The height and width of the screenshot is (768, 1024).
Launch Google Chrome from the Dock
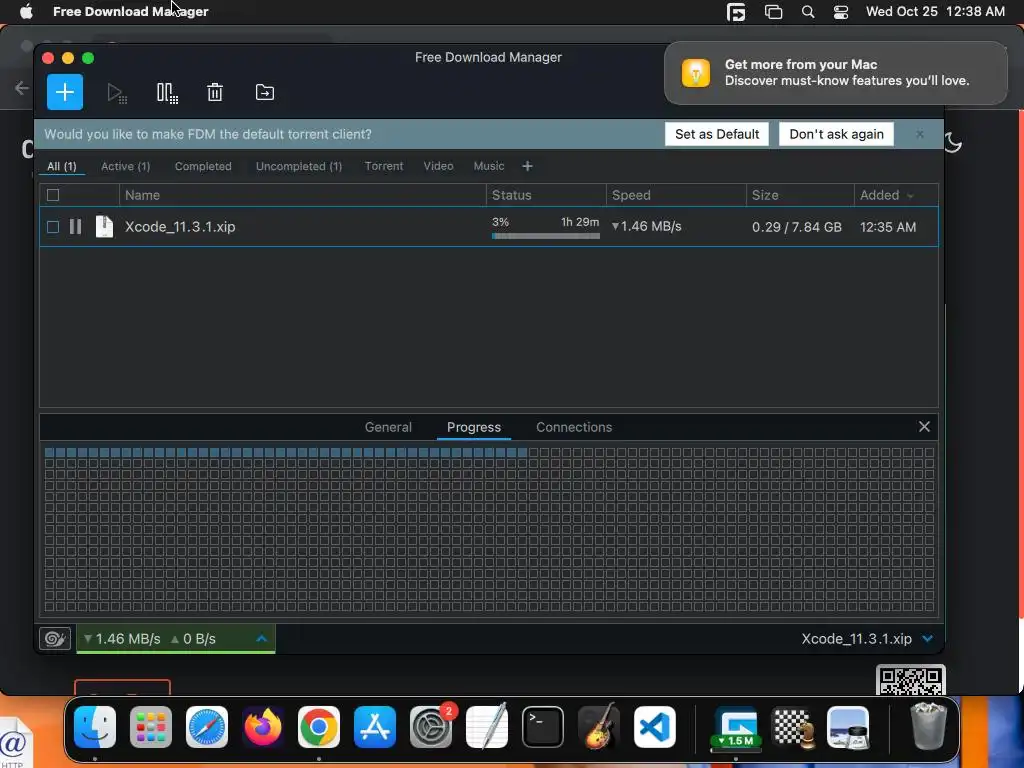tap(319, 727)
